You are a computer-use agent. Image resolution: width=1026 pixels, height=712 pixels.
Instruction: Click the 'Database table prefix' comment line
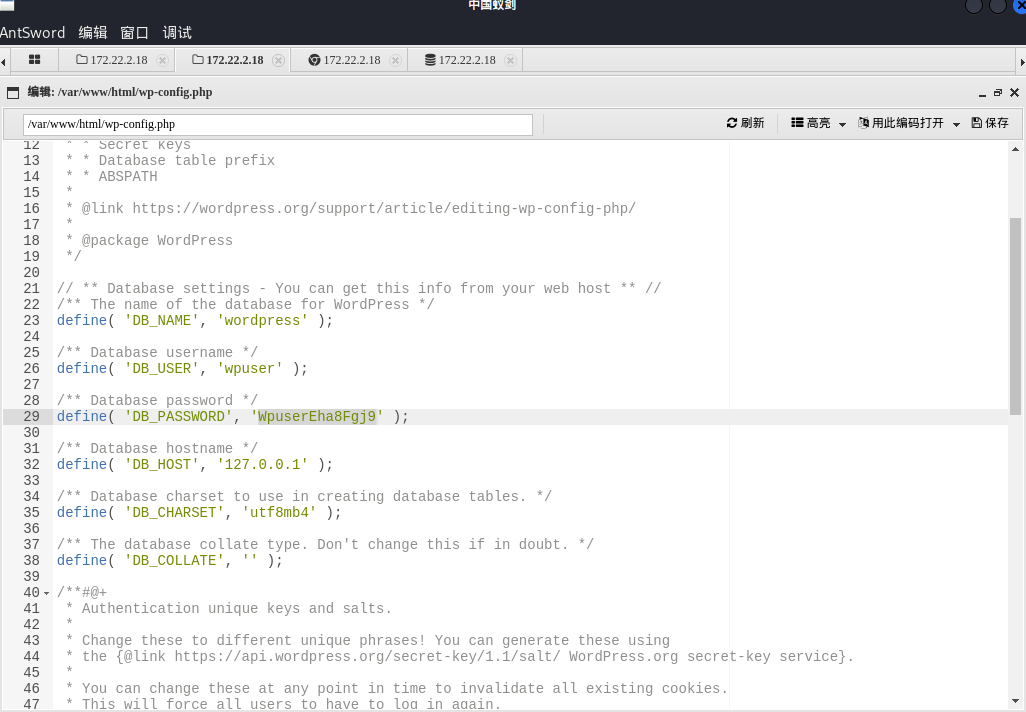186,161
